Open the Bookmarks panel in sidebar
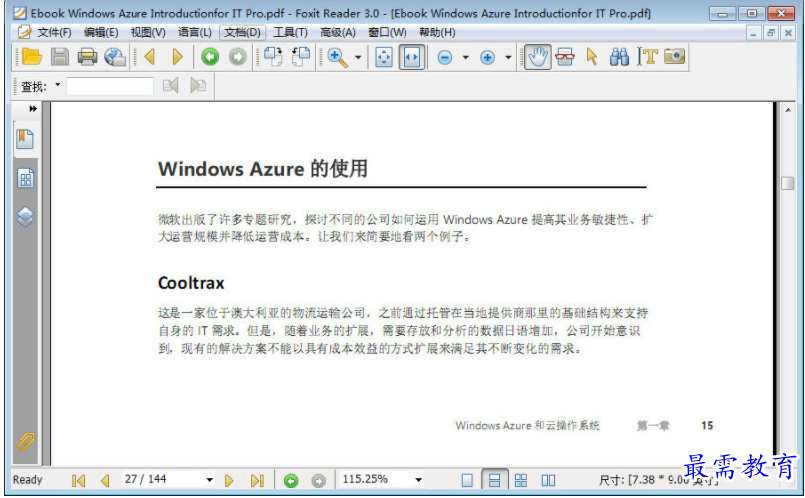 [x=25, y=139]
